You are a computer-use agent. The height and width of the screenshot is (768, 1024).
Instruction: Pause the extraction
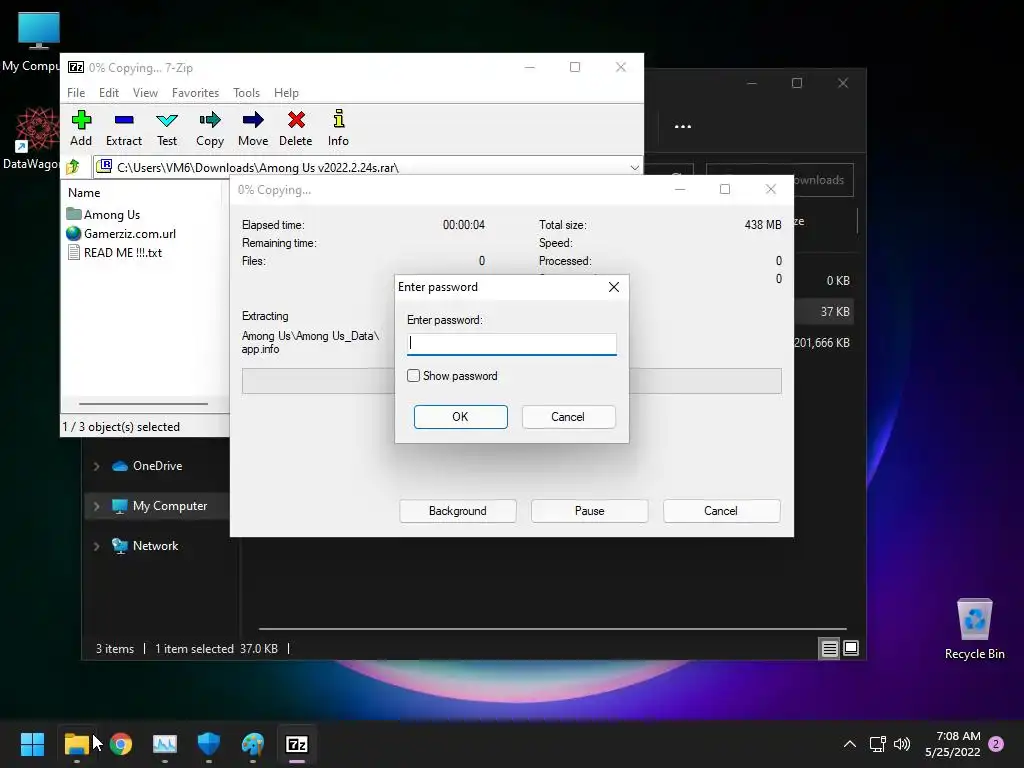coord(590,511)
